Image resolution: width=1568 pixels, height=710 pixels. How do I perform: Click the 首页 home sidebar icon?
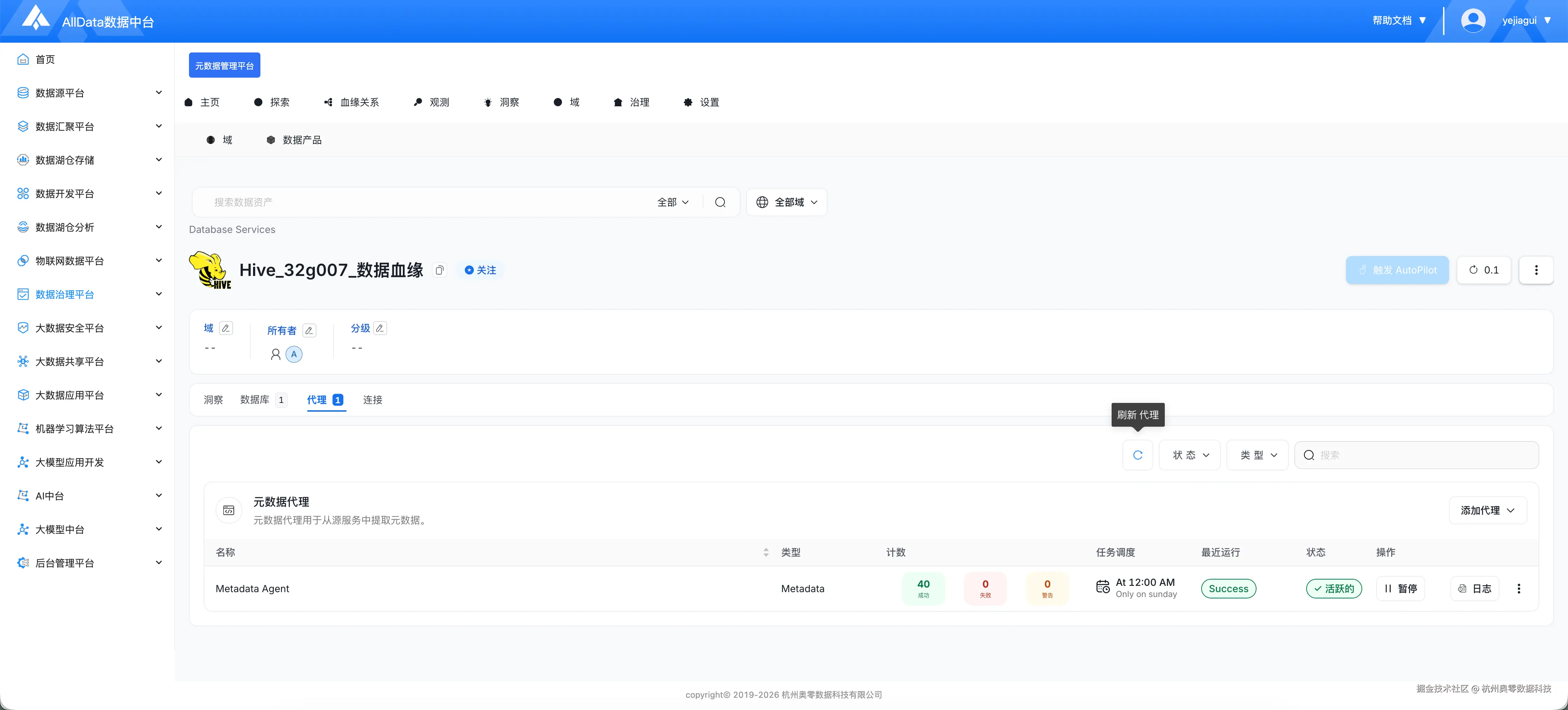pyautogui.click(x=23, y=59)
